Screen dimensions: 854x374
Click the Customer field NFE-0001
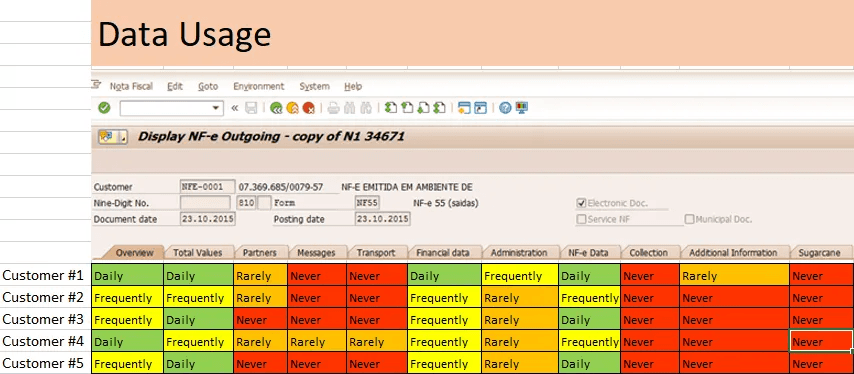[x=208, y=187]
